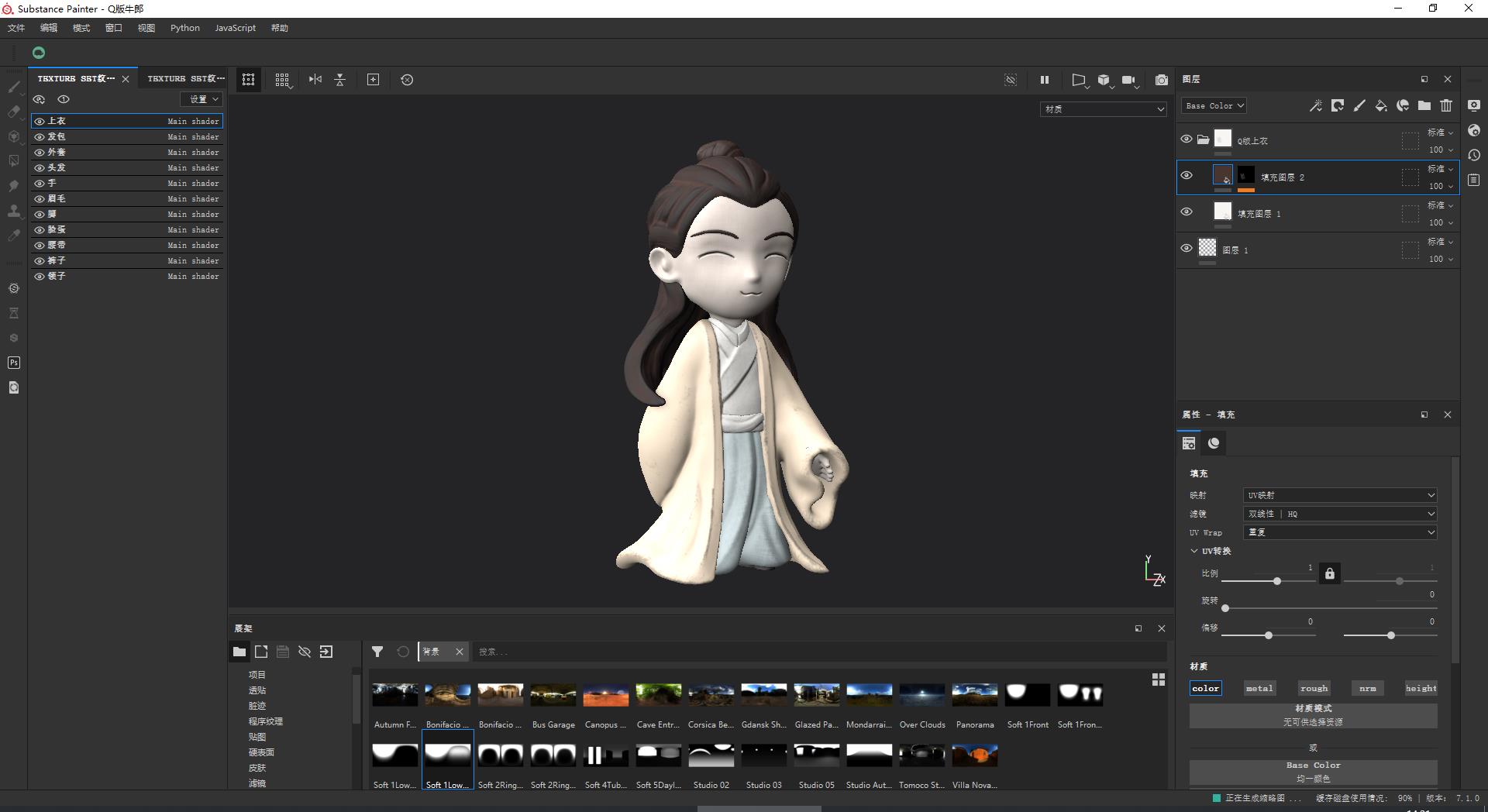1488x812 pixels.
Task: Toggle visibility of 外套 texture set
Action: (x=40, y=152)
